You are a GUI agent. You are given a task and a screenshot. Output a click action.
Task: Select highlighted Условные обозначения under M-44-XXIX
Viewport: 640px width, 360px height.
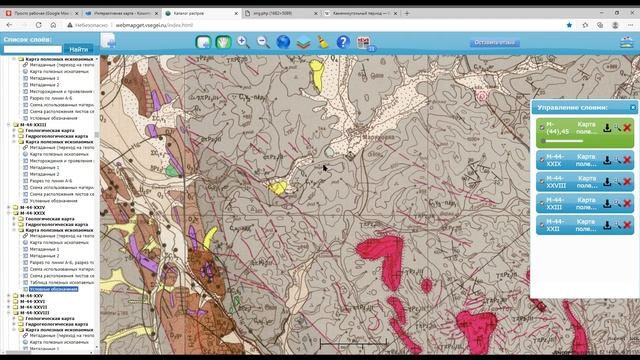pyautogui.click(x=53, y=289)
